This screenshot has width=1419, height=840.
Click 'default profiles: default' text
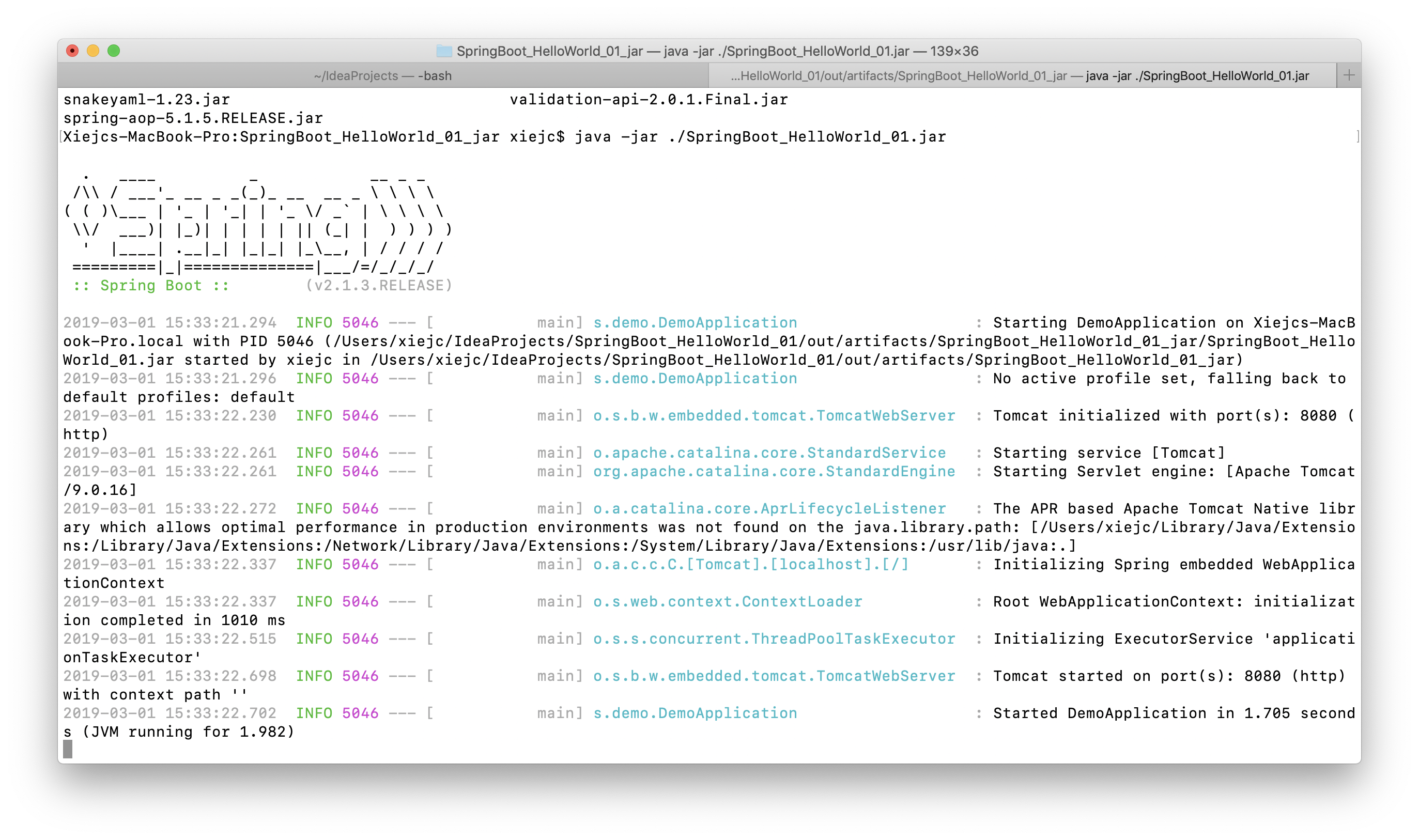179,397
